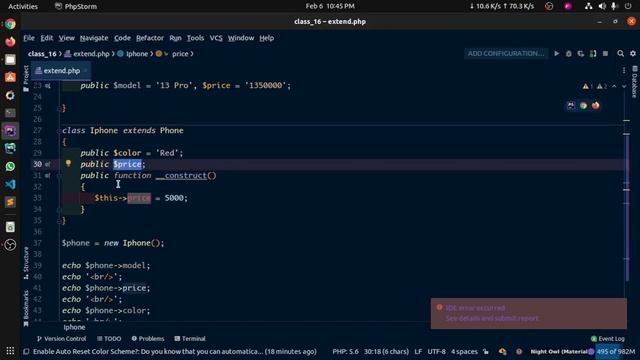640x360 pixels.
Task: Open Terminal tool window
Action: (190, 339)
